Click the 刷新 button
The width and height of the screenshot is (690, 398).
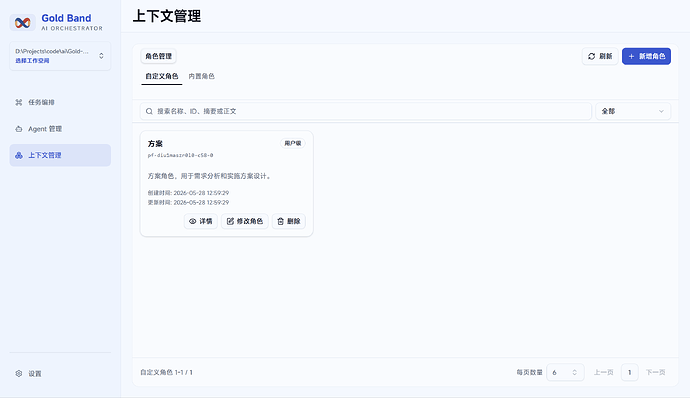click(x=600, y=56)
